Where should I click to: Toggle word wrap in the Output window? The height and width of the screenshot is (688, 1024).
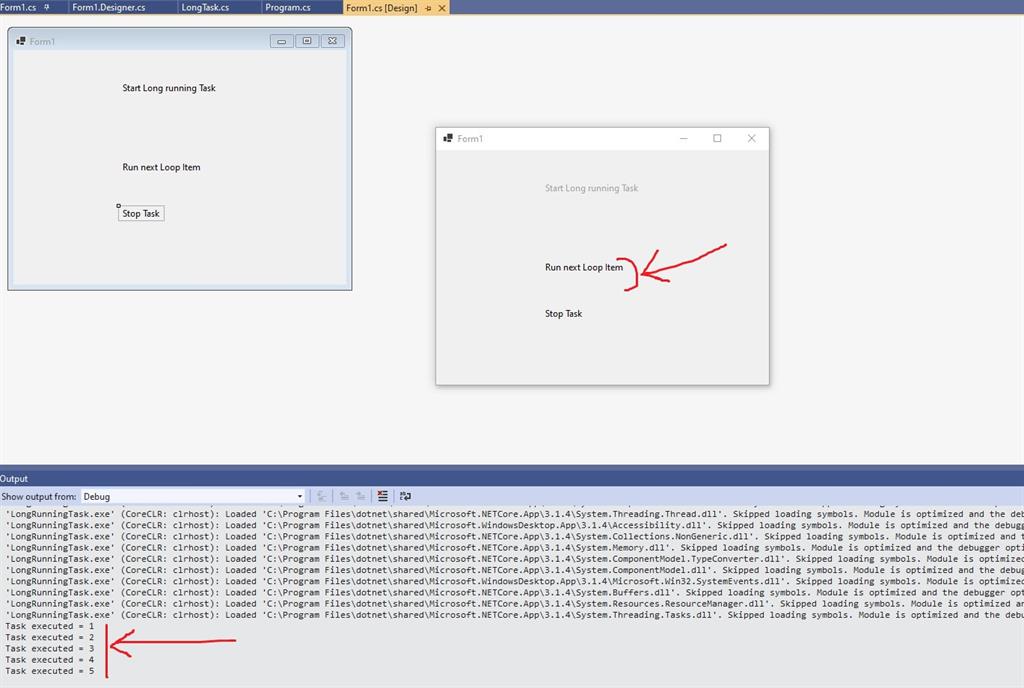405,496
